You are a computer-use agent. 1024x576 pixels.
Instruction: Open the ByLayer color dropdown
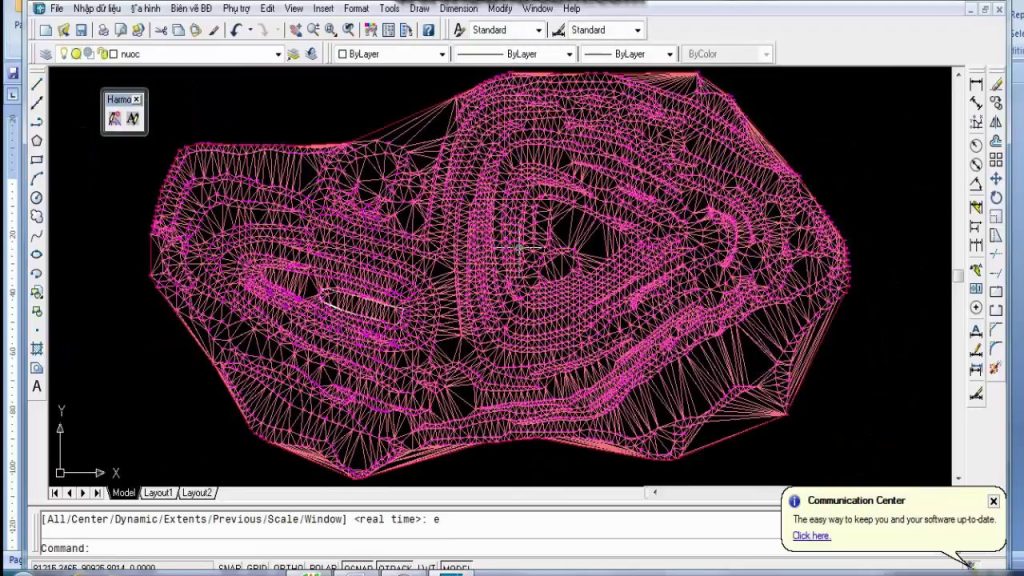441,54
